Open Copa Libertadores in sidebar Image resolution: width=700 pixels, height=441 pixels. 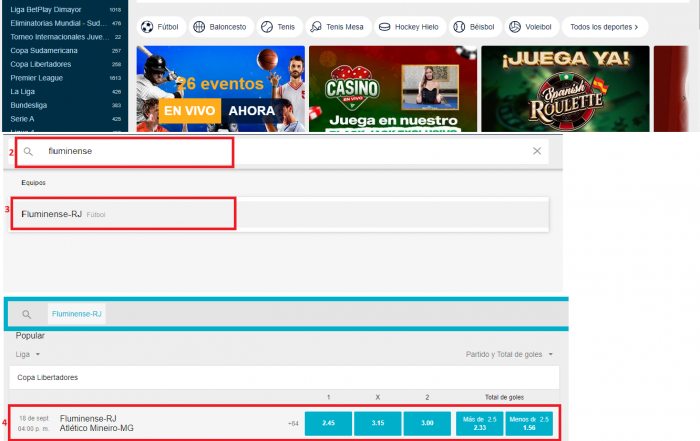[65, 64]
